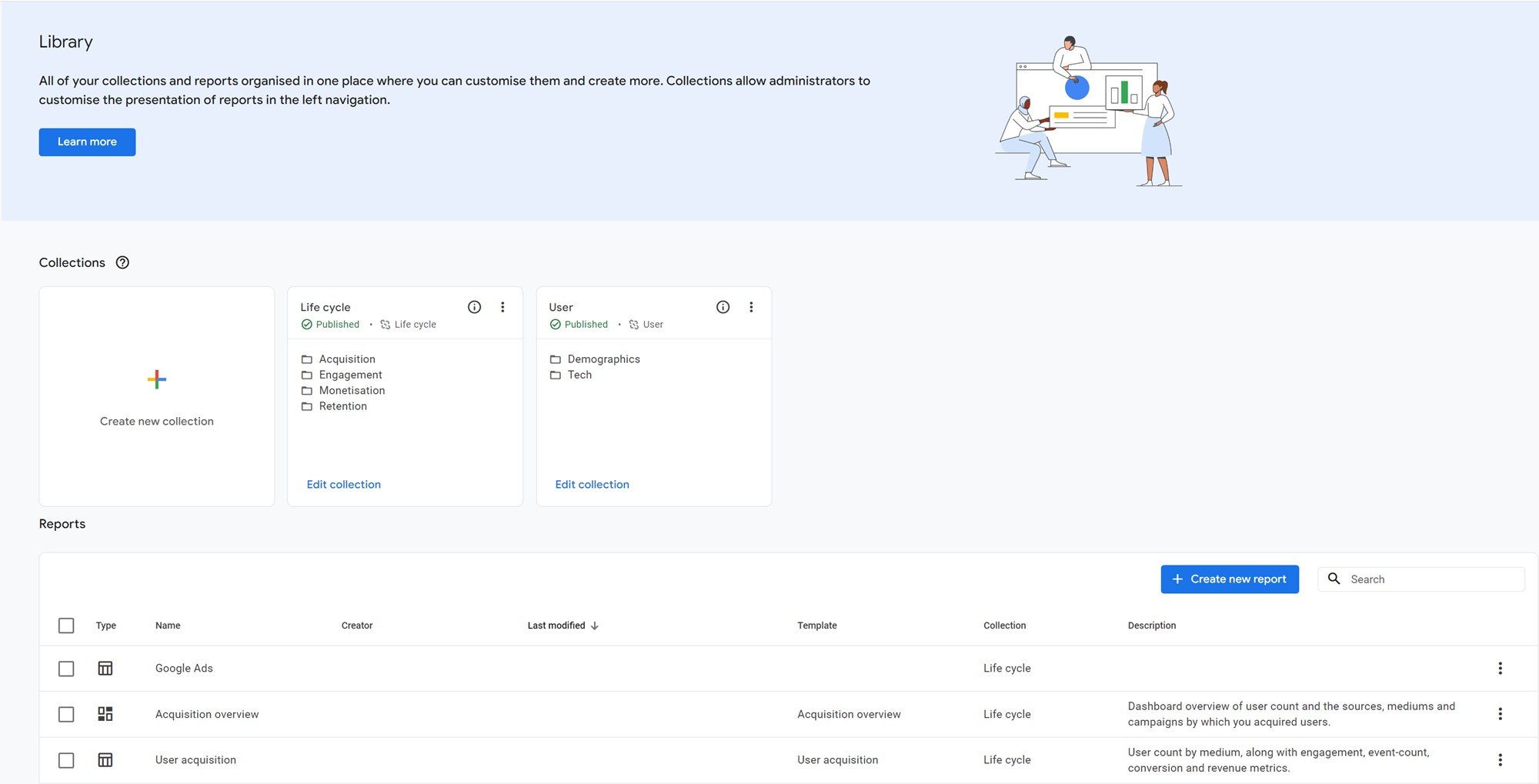Screen dimensions: 1539x784
Task: Open the Google Ads row more options menu
Action: tap(1500, 668)
